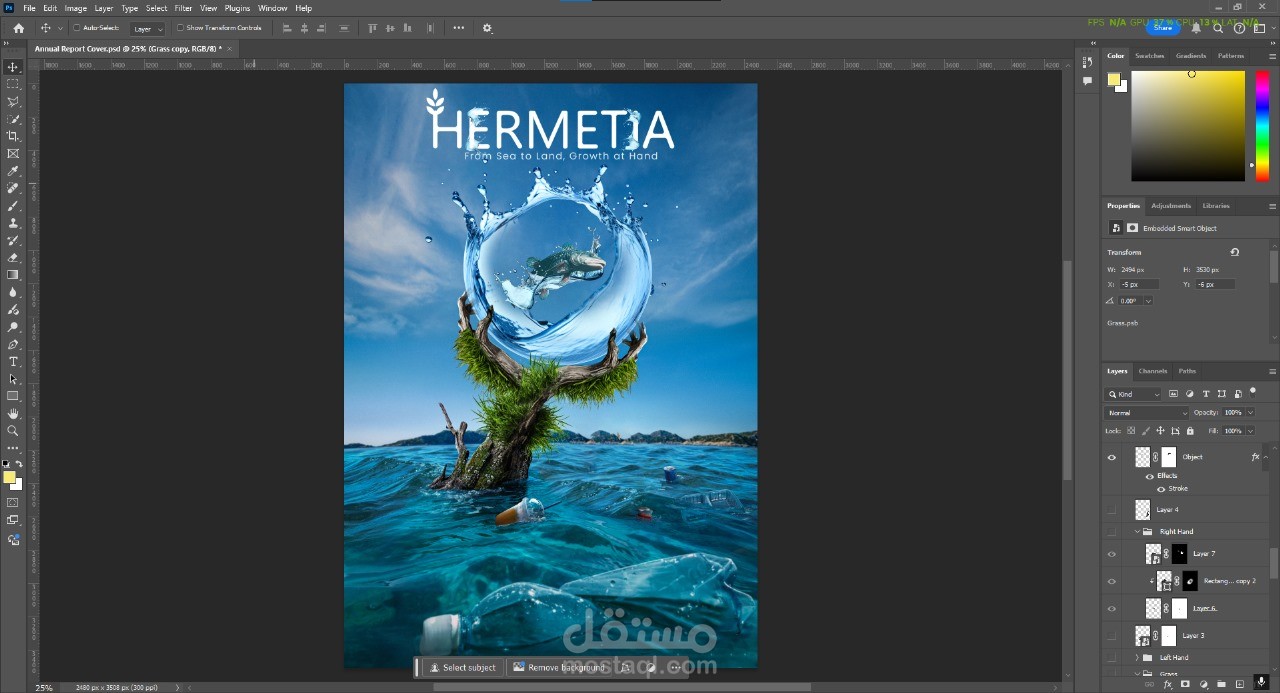Select the Horizontal Type tool
The image size is (1280, 693).
13,361
